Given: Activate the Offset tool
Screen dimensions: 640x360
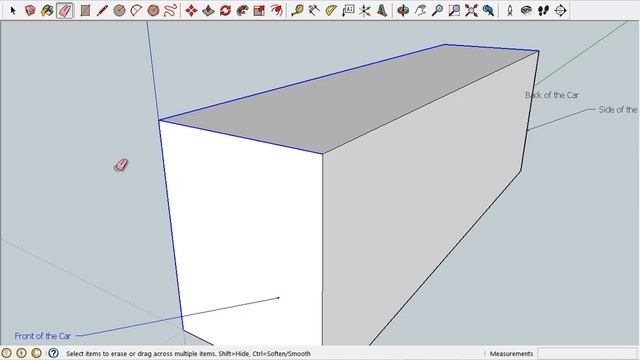Looking at the screenshot, I should click(x=277, y=11).
